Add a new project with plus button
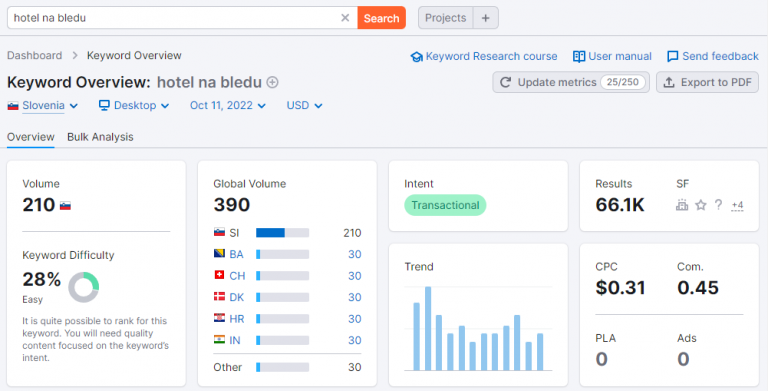This screenshot has width=768, height=391. pyautogui.click(x=485, y=18)
